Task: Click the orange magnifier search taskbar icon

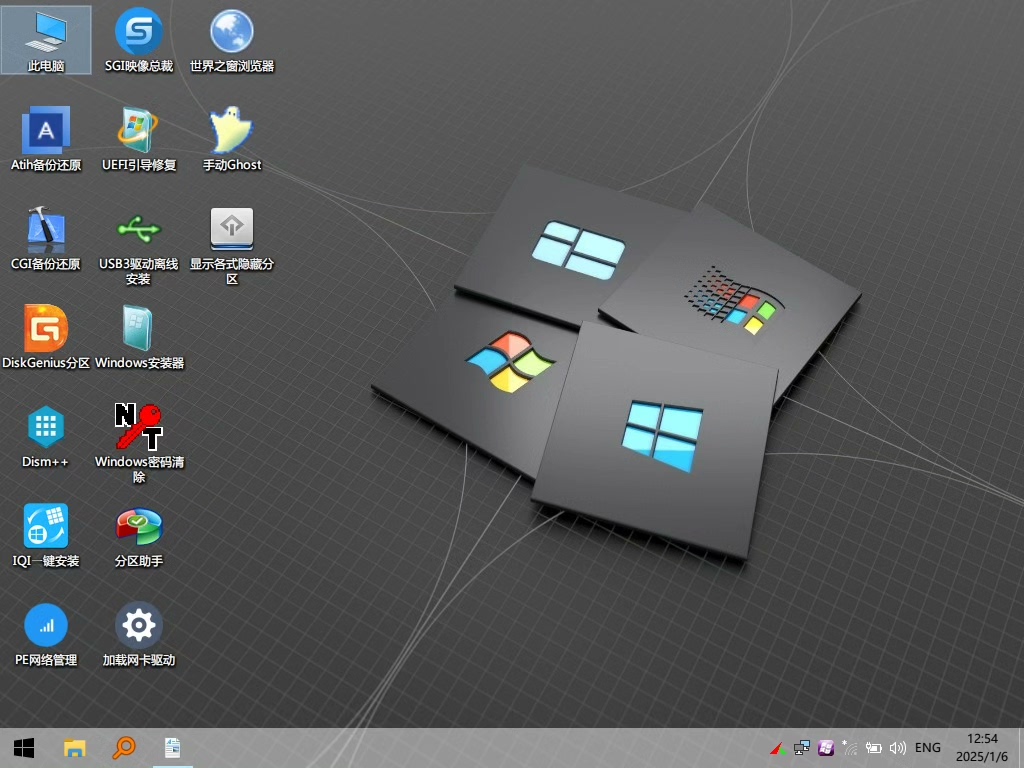Action: point(124,747)
